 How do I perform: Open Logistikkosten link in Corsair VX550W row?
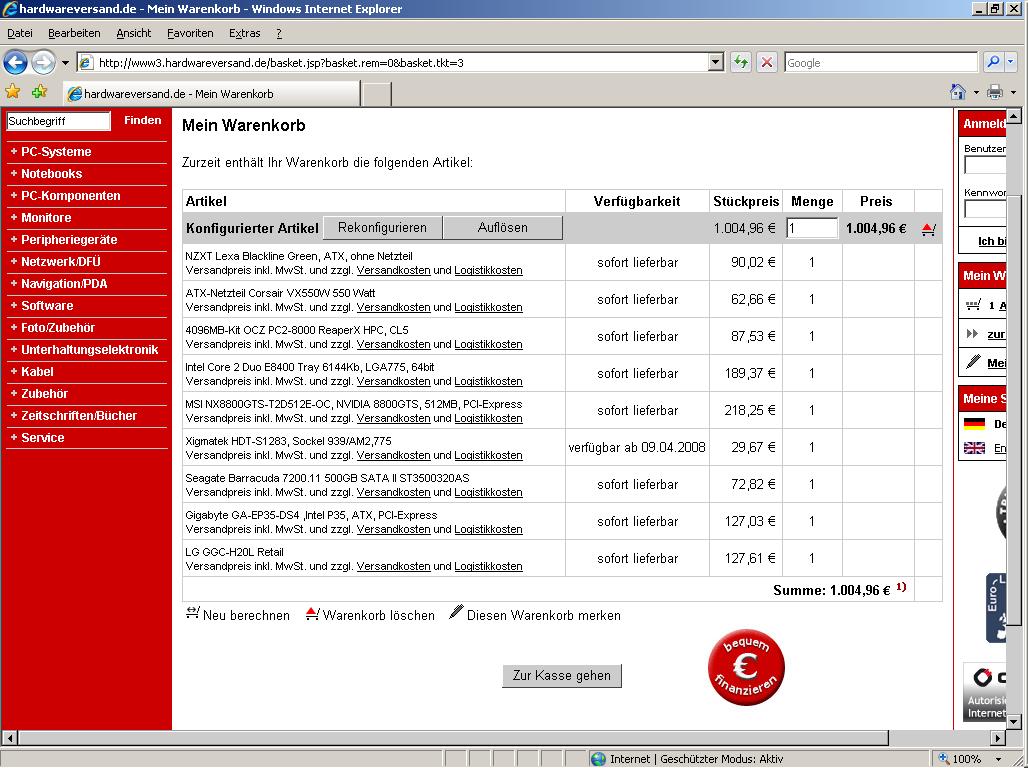[x=488, y=307]
